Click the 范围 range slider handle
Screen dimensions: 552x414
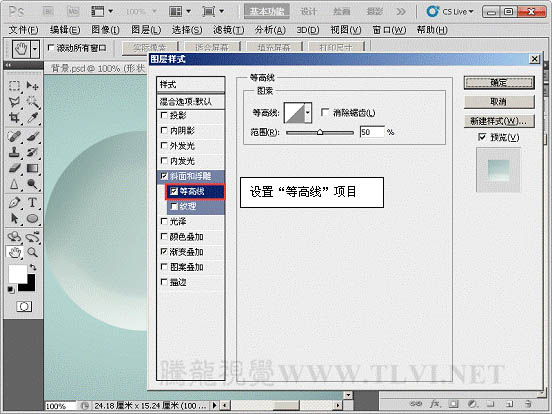[320, 132]
